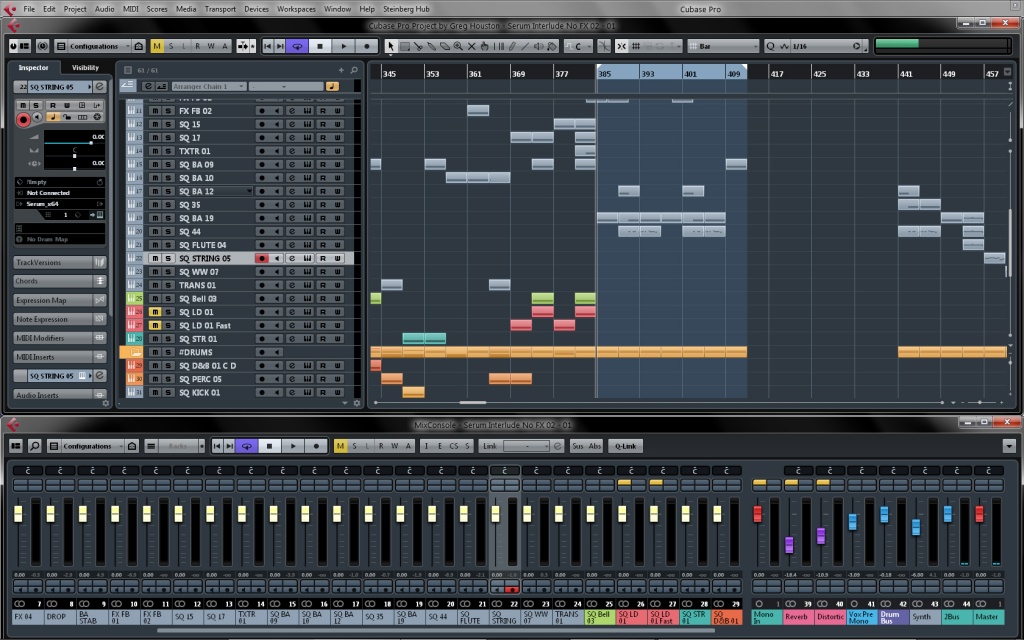Open the Bar grid type dropdown

click(722, 46)
